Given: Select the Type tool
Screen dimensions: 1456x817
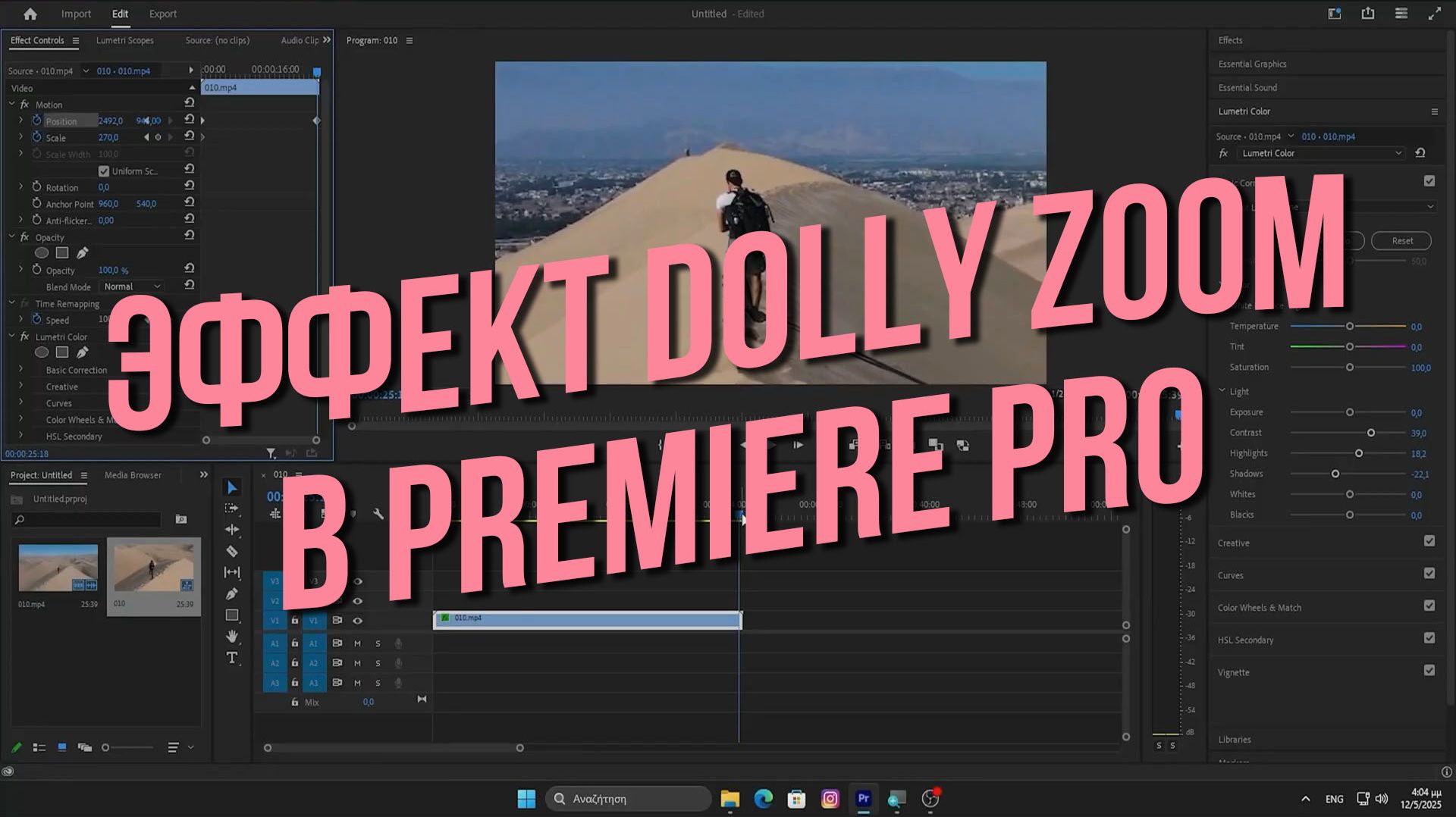Looking at the screenshot, I should click(233, 657).
